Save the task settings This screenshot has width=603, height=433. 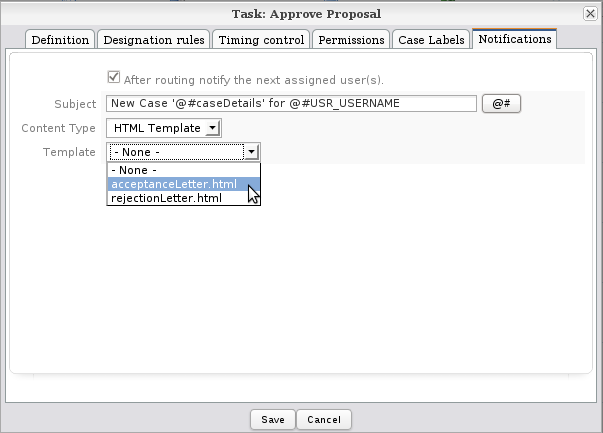pyautogui.click(x=272, y=420)
